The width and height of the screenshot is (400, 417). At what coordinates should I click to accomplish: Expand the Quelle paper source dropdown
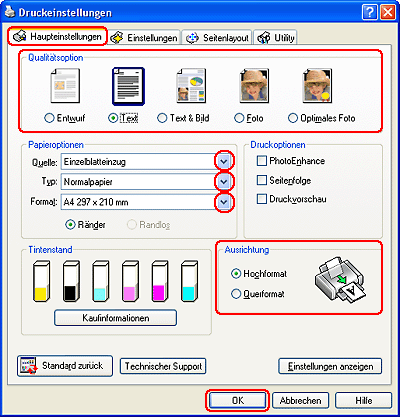(x=224, y=162)
